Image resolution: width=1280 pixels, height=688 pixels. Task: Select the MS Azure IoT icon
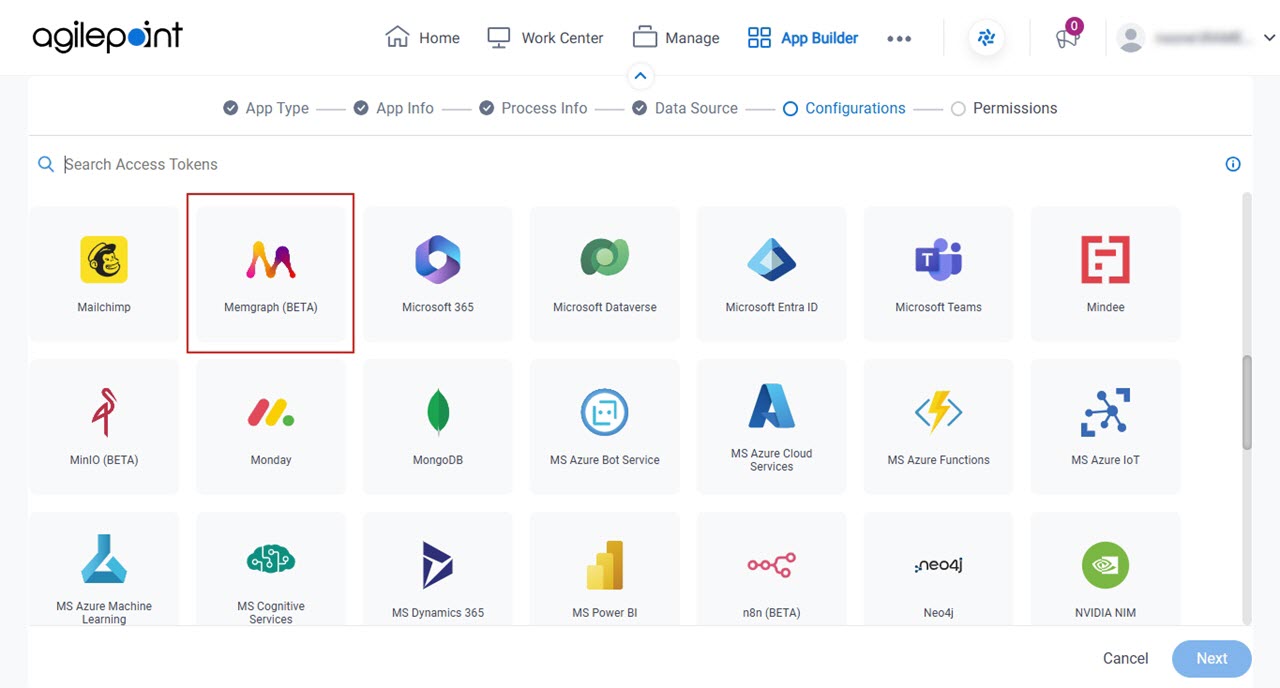[1105, 412]
